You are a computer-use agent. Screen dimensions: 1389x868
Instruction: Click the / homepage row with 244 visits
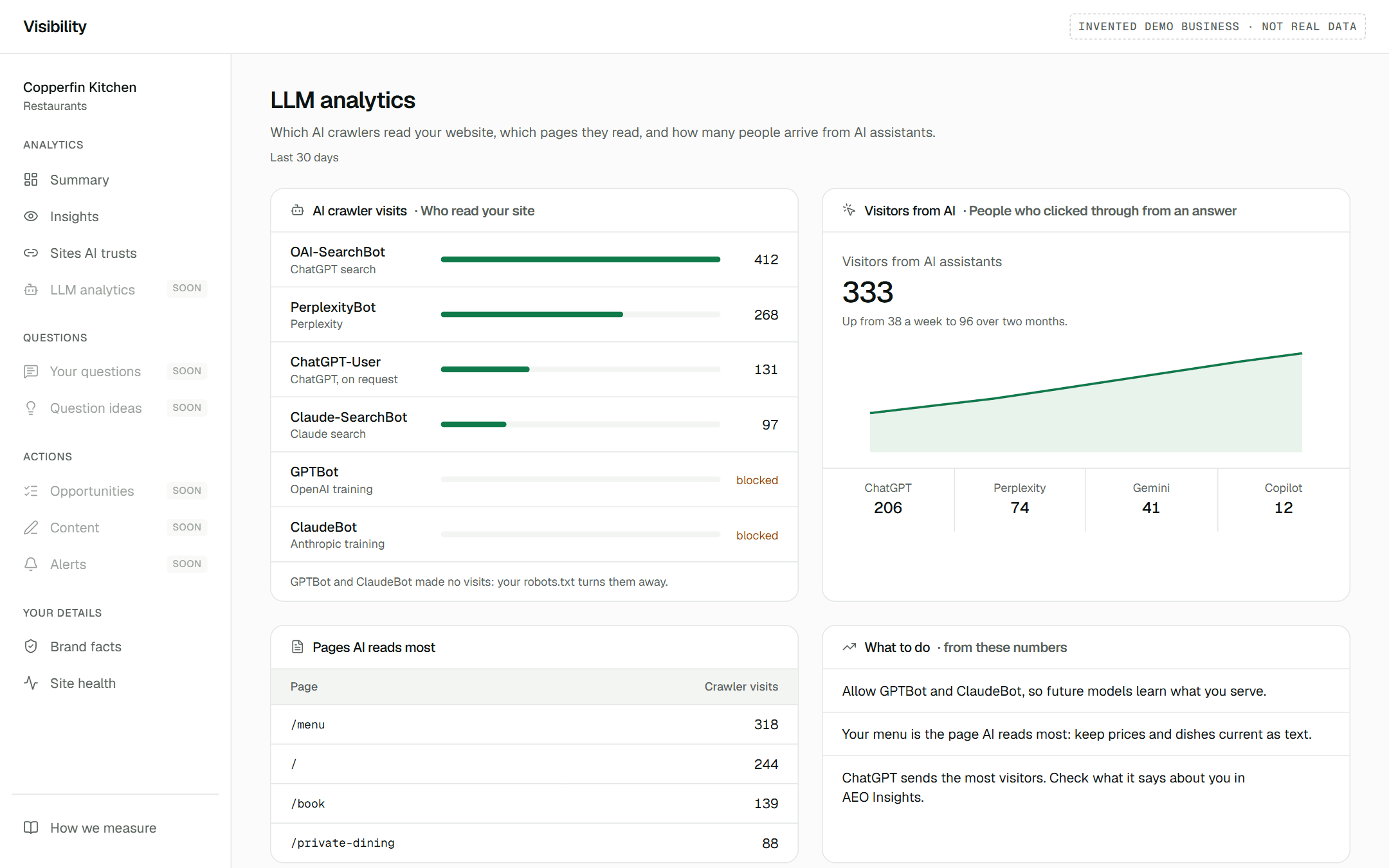(x=534, y=764)
